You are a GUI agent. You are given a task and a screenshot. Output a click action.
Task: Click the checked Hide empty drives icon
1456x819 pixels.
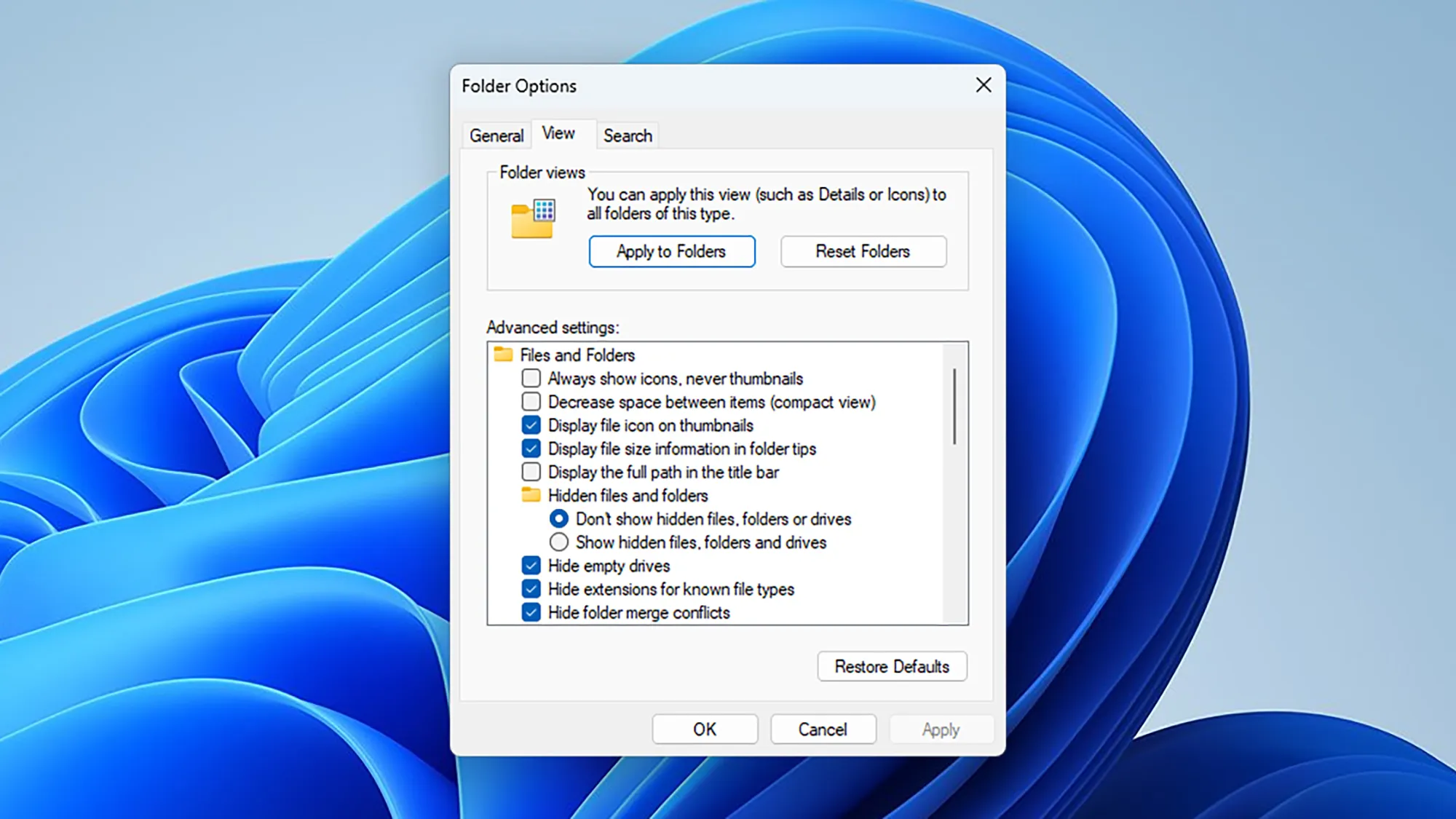[530, 565]
